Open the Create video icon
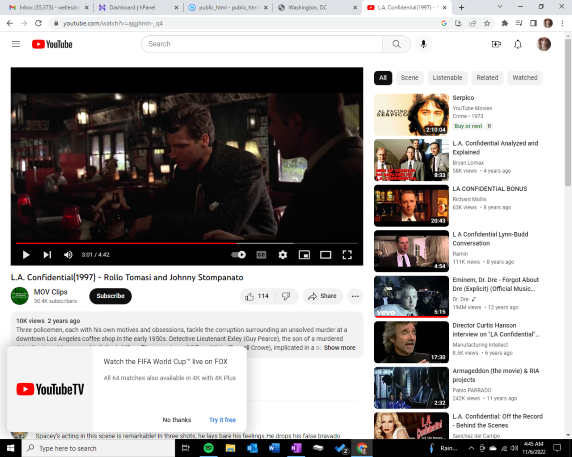The height and width of the screenshot is (457, 572). (x=496, y=44)
